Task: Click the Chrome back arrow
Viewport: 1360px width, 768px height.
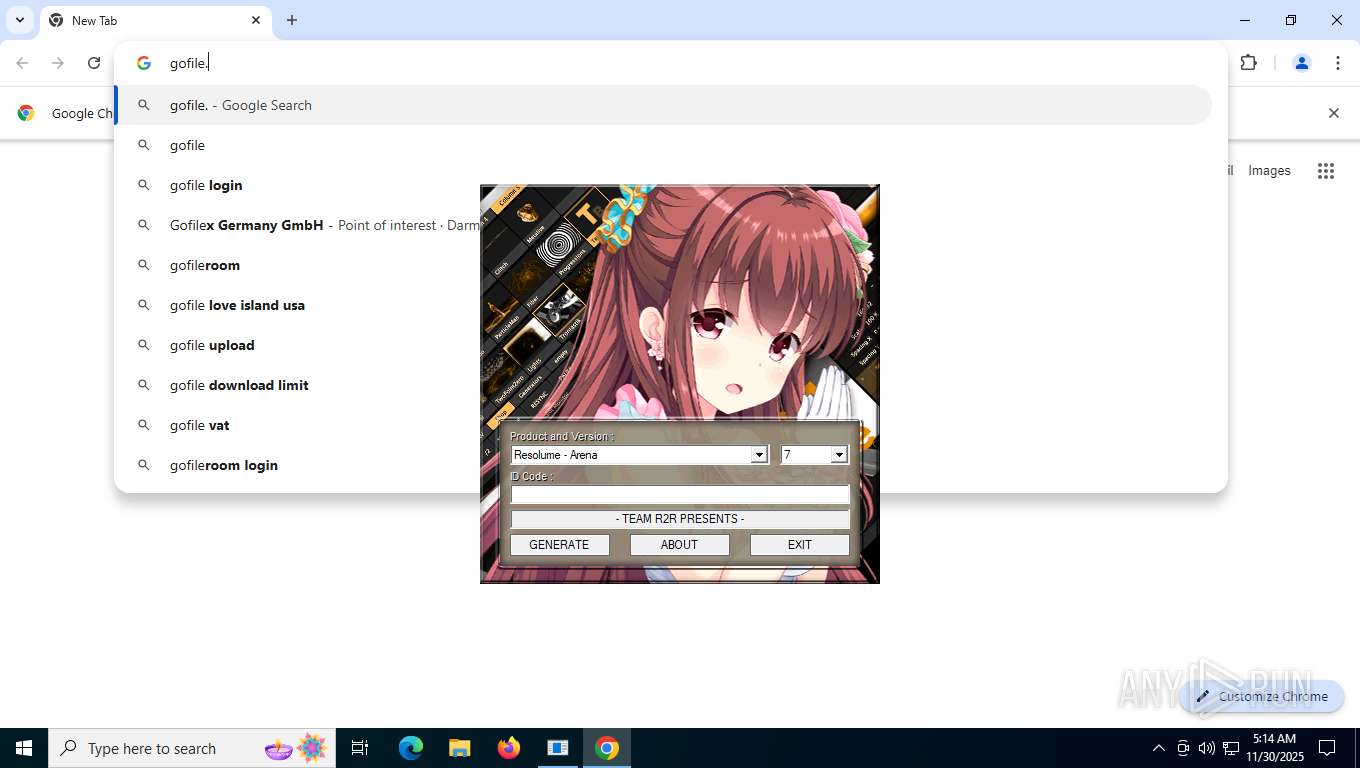Action: (x=22, y=63)
